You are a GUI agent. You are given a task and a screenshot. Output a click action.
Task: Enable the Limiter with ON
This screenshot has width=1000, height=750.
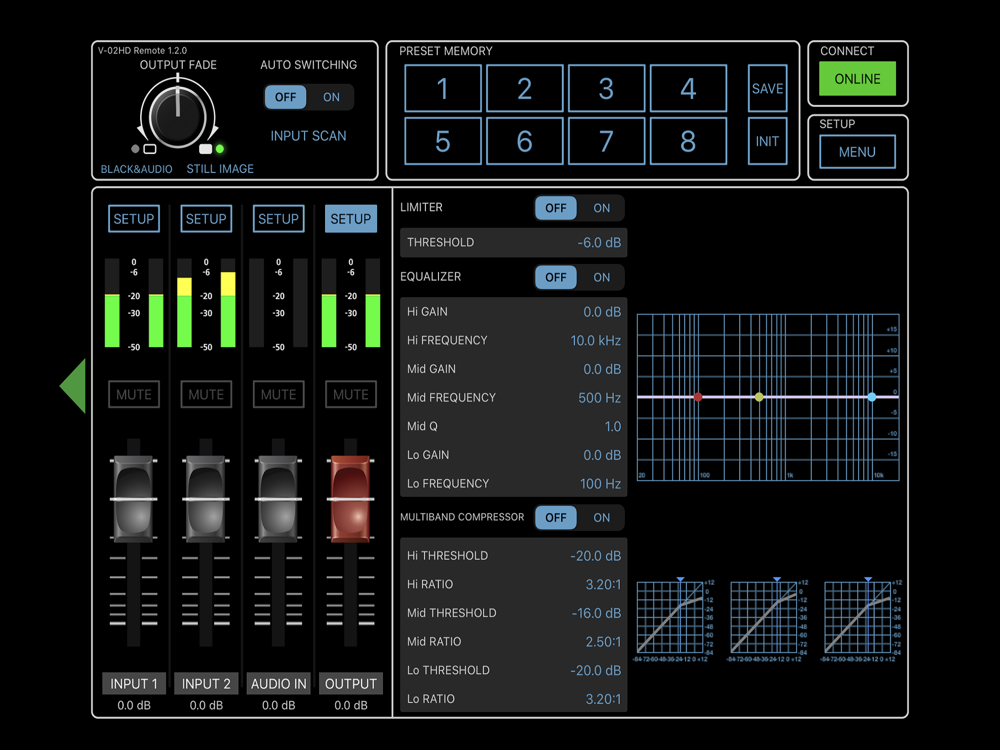[x=601, y=208]
